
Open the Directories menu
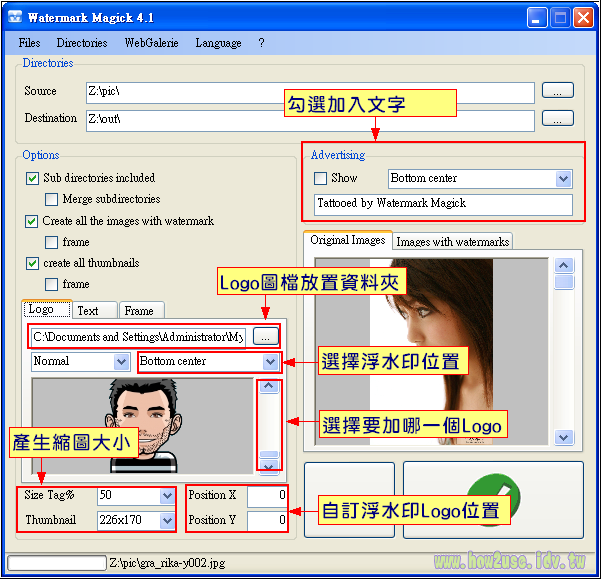pyautogui.click(x=82, y=43)
